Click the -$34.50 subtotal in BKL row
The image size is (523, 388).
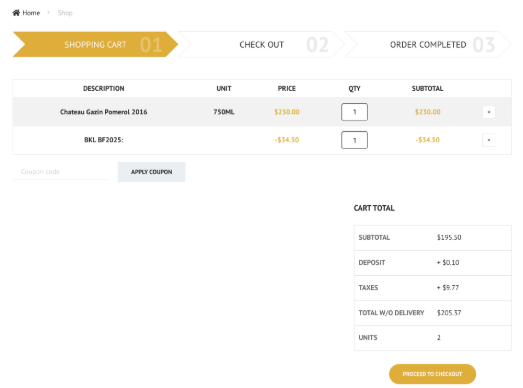pyautogui.click(x=428, y=140)
